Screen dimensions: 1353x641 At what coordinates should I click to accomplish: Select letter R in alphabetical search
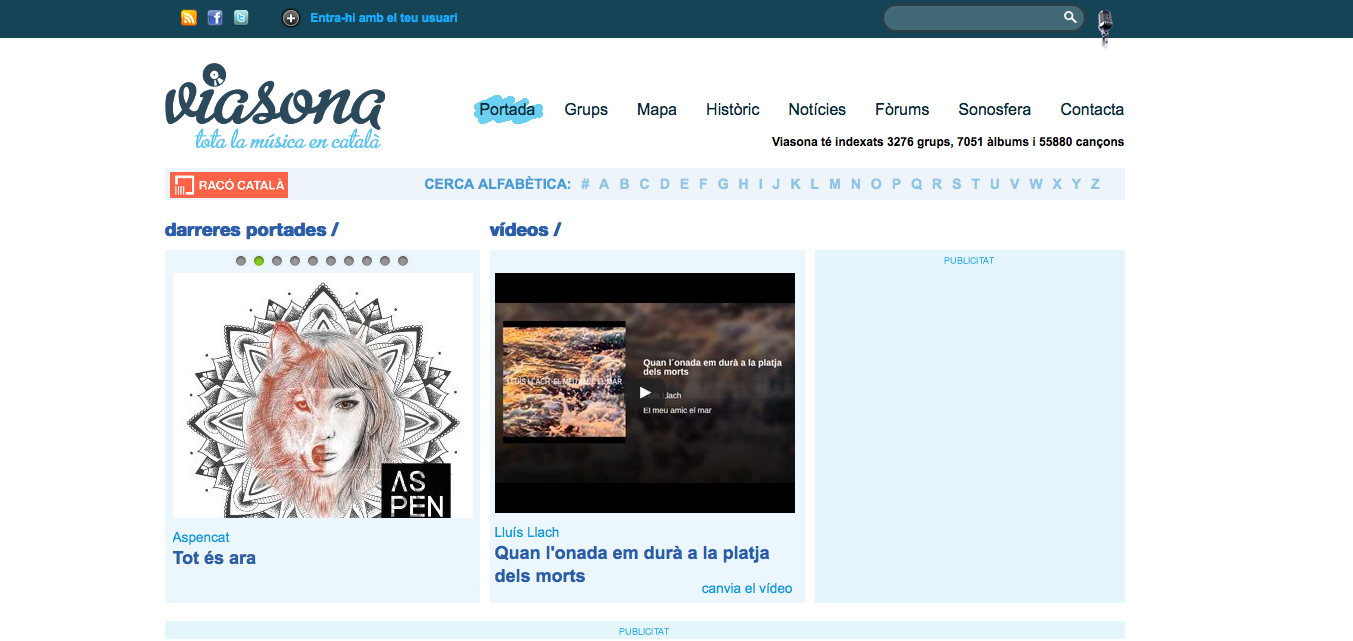click(937, 184)
